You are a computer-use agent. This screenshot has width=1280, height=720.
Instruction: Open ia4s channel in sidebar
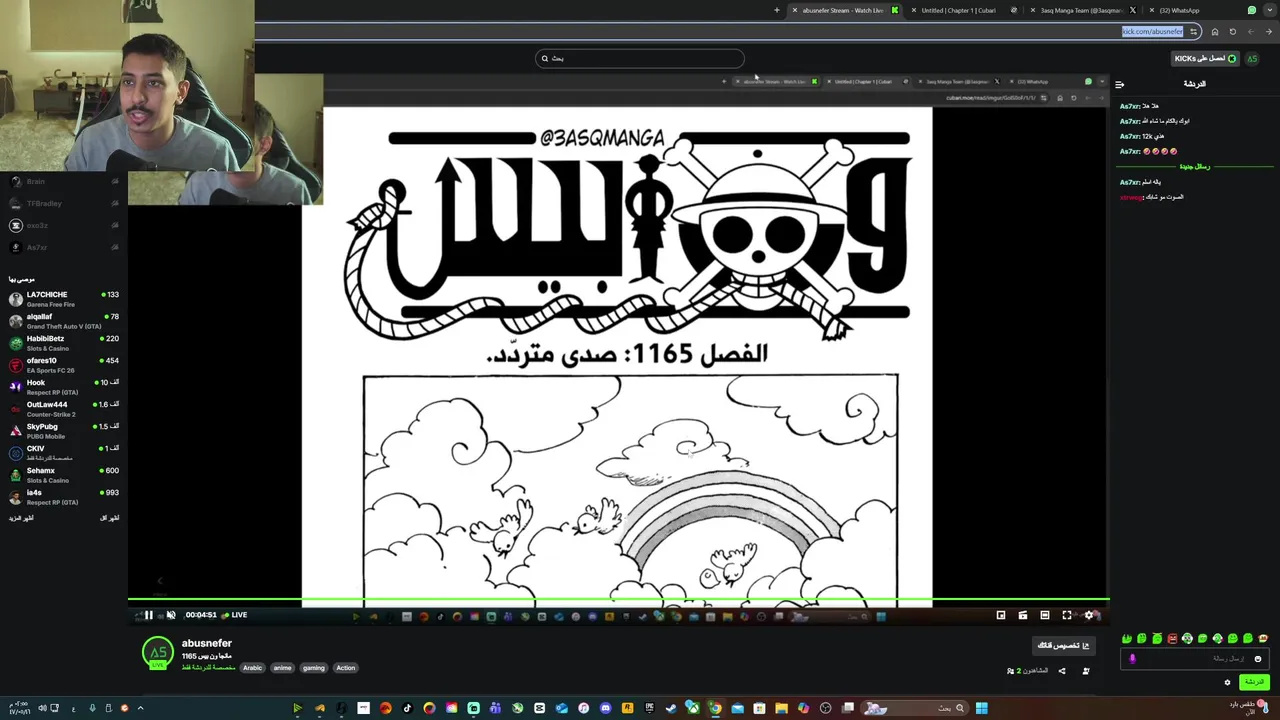(64, 497)
